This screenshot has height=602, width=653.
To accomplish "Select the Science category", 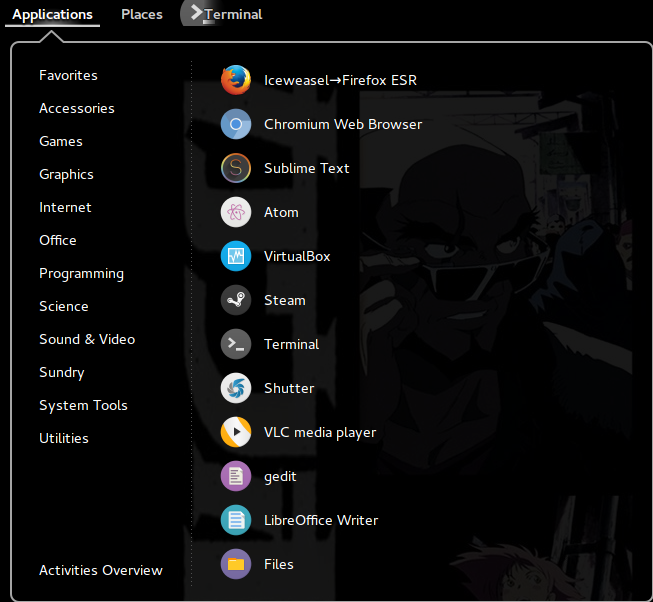I will coord(64,306).
